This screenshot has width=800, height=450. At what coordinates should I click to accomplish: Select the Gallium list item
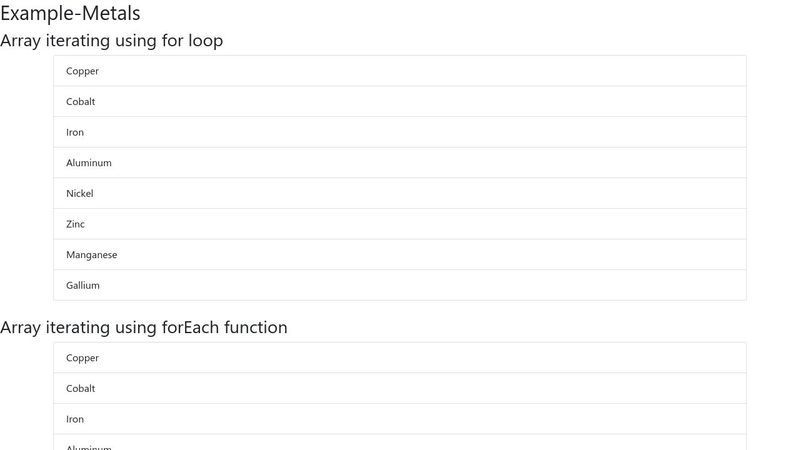pyautogui.click(x=83, y=285)
